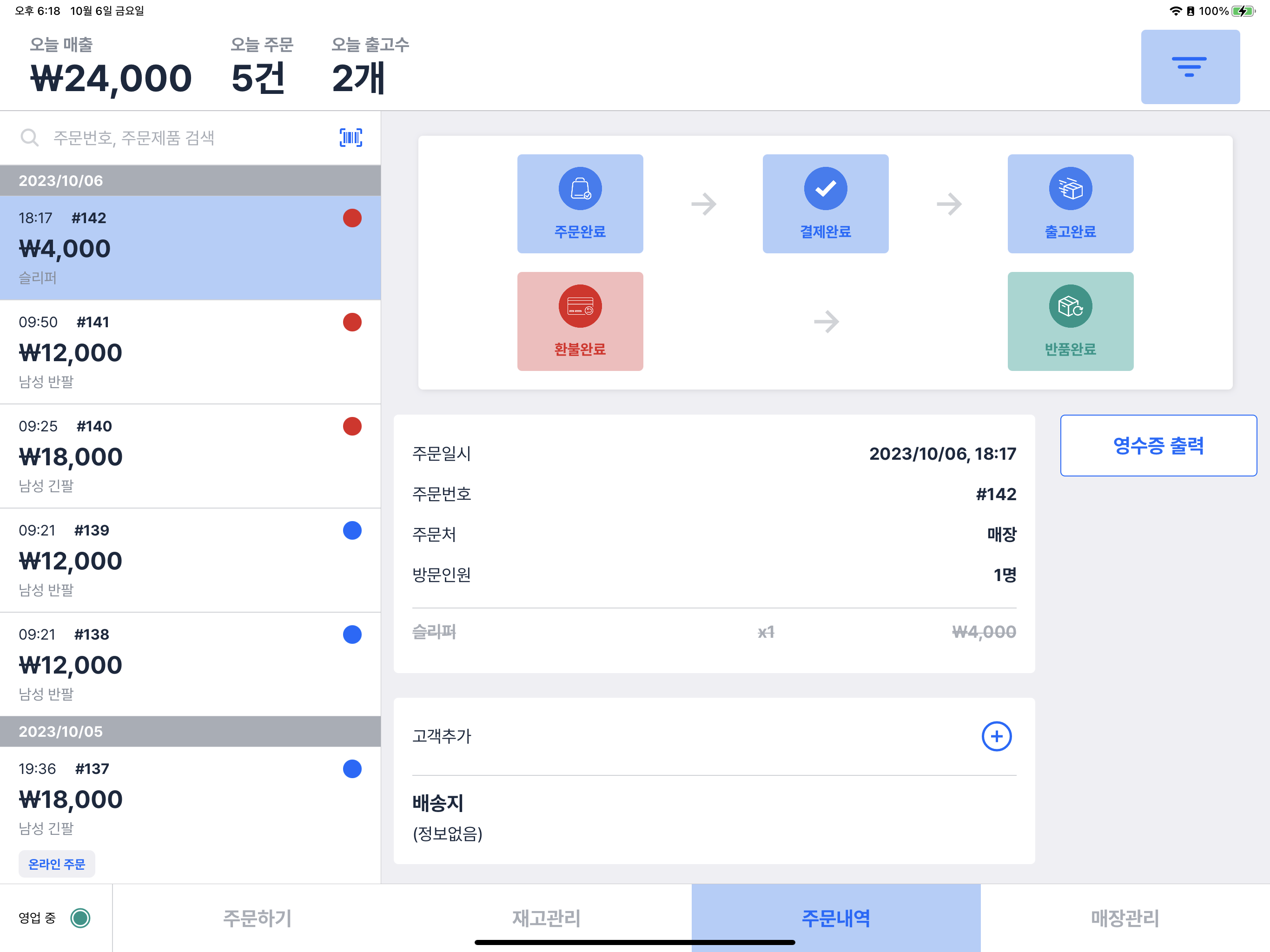
Task: Toggle the 영업 중 business status indicator
Action: [x=80, y=918]
